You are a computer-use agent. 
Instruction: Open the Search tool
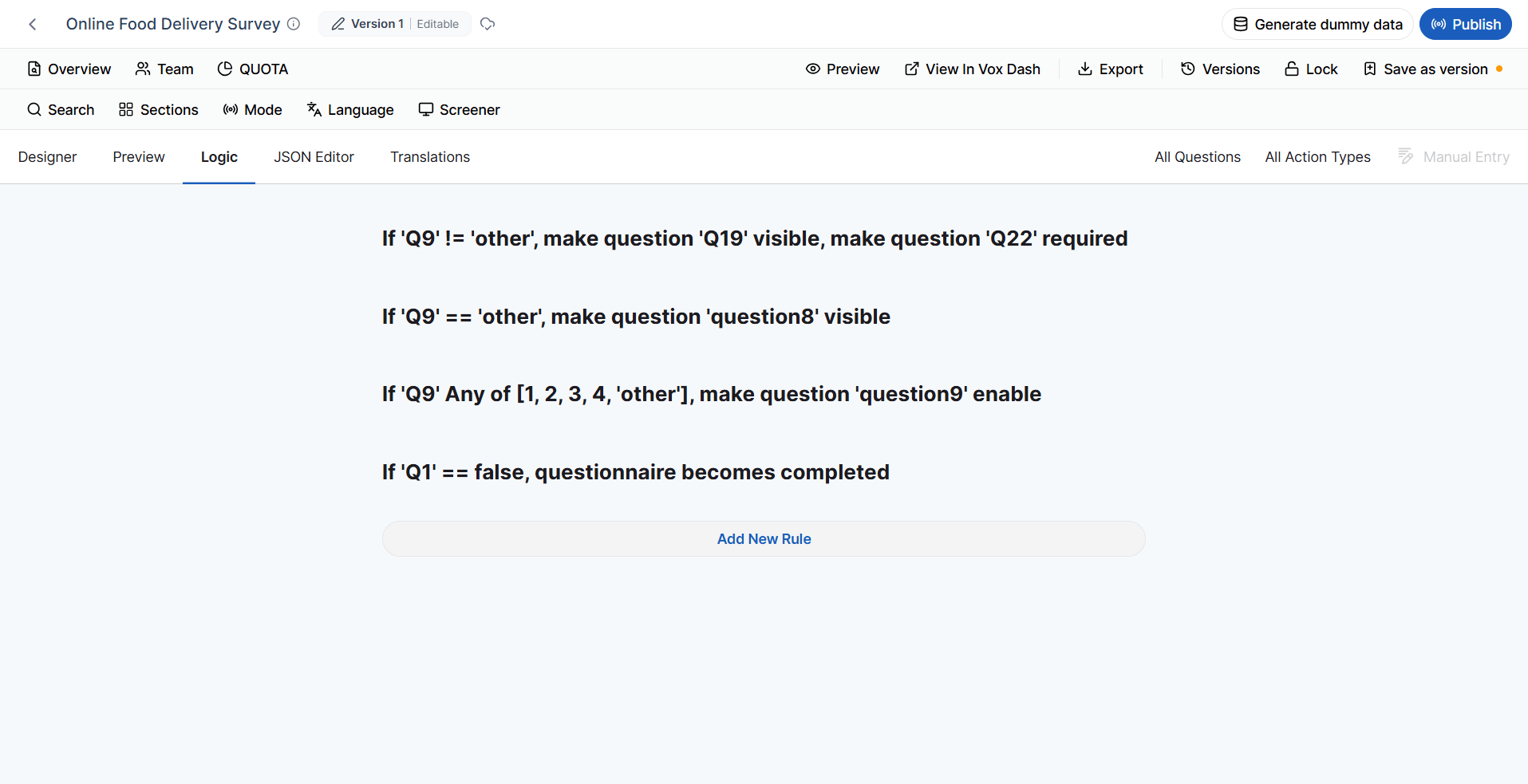(61, 110)
